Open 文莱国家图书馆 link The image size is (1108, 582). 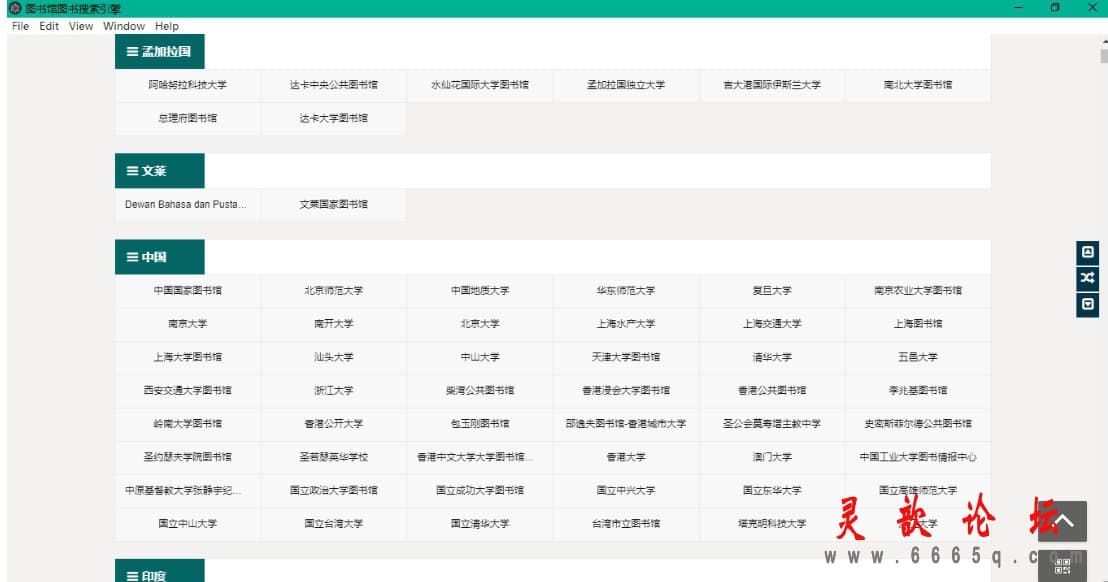coord(334,204)
